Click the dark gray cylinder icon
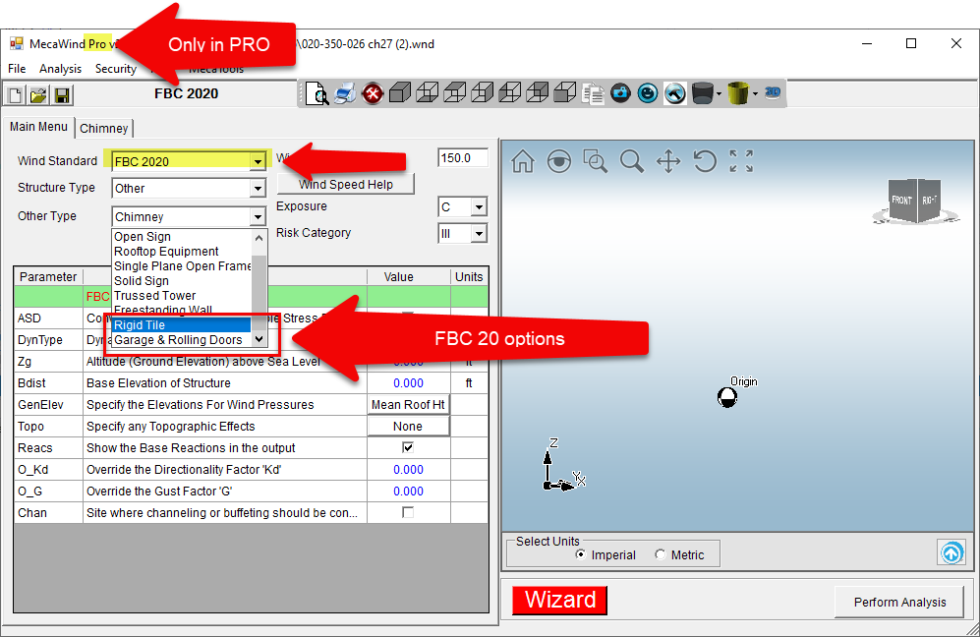The image size is (980, 637). coord(702,94)
